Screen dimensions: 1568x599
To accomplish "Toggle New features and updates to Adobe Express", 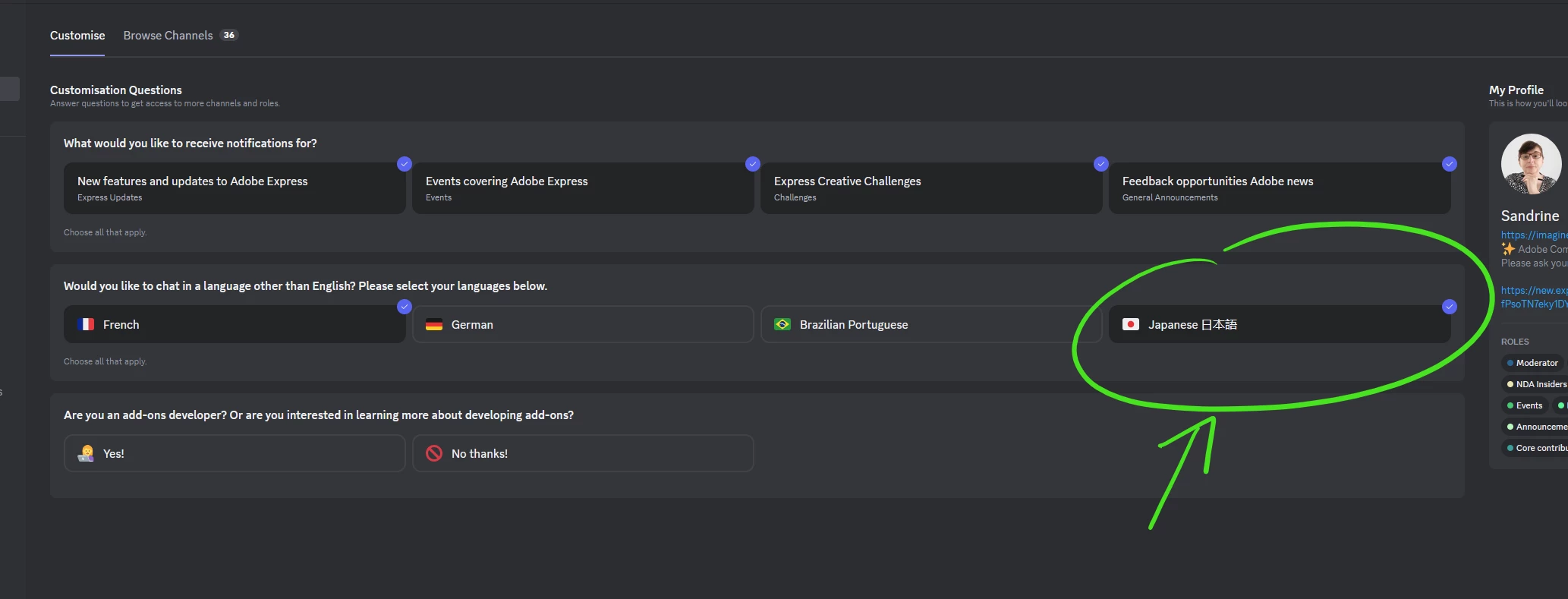I will click(235, 188).
